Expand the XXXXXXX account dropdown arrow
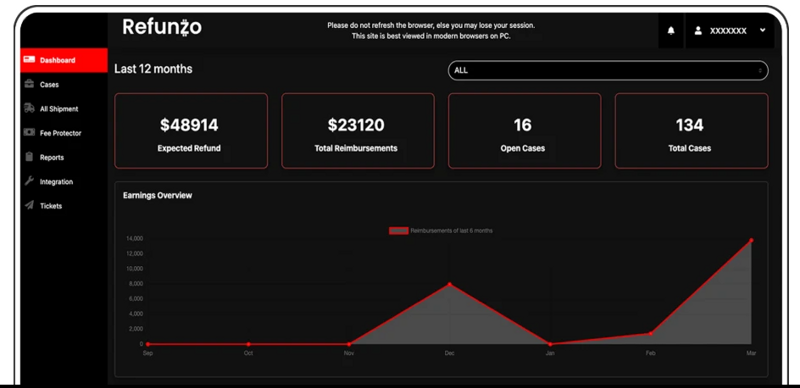The height and width of the screenshot is (388, 800). [762, 30]
